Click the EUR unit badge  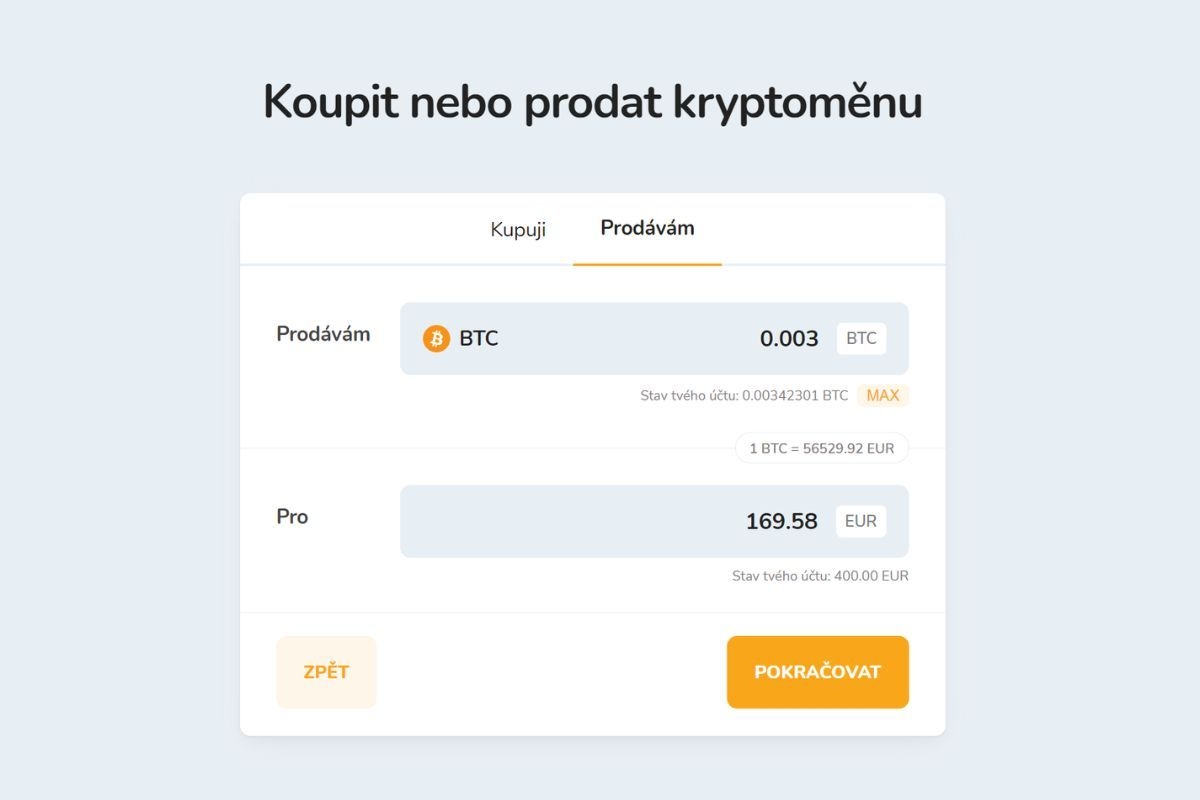coord(860,521)
